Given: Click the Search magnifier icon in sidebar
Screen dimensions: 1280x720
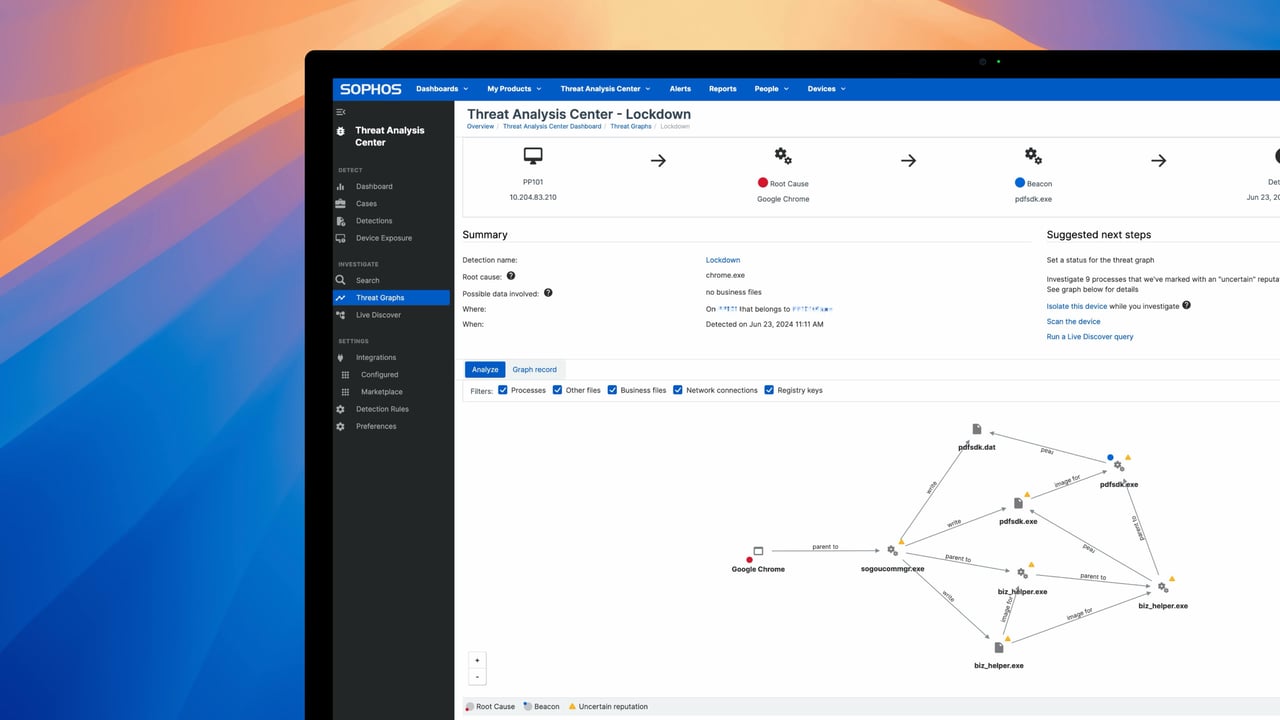Looking at the screenshot, I should click(x=341, y=280).
